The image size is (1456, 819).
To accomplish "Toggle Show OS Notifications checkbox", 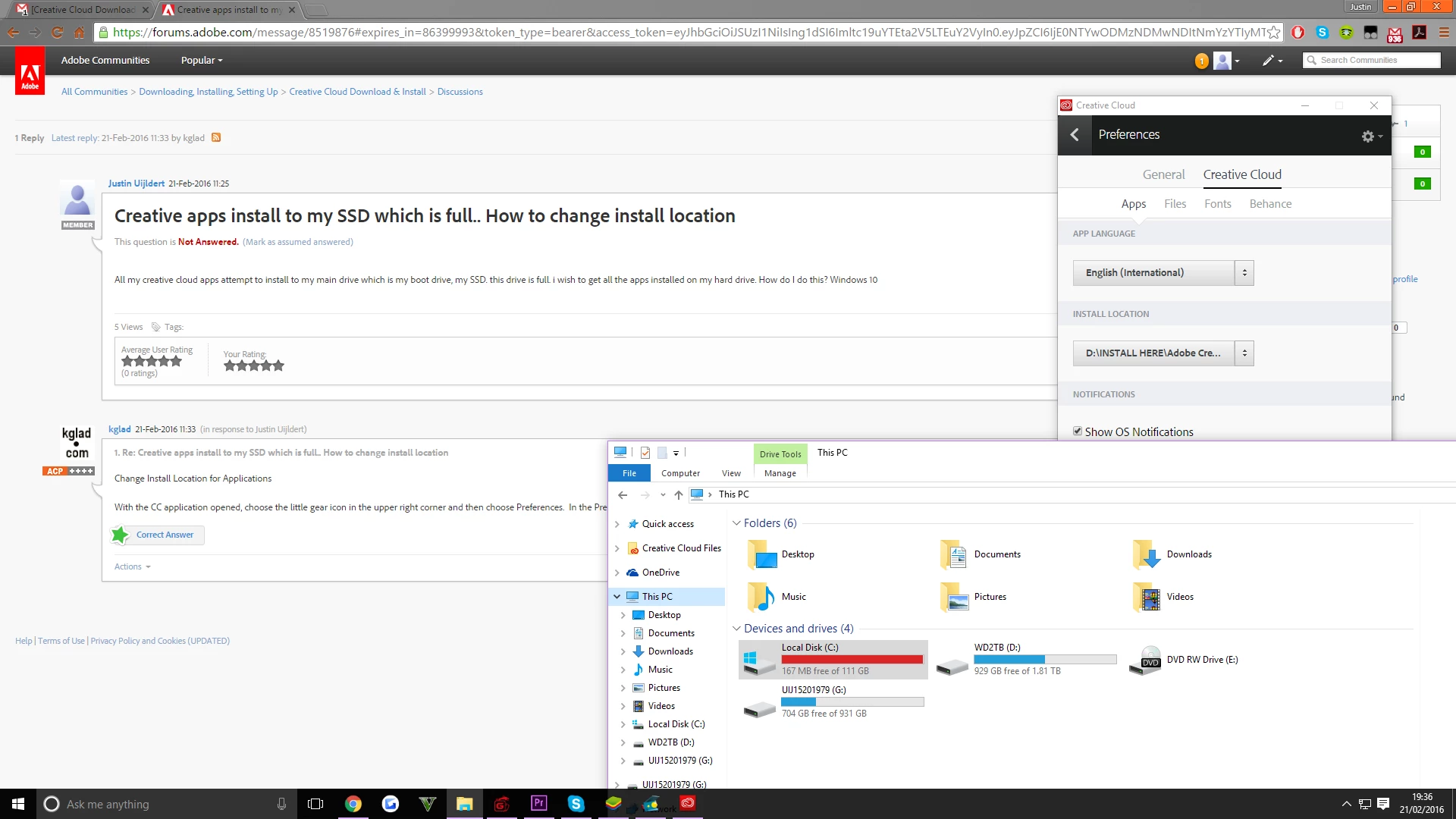I will pos(1078,431).
